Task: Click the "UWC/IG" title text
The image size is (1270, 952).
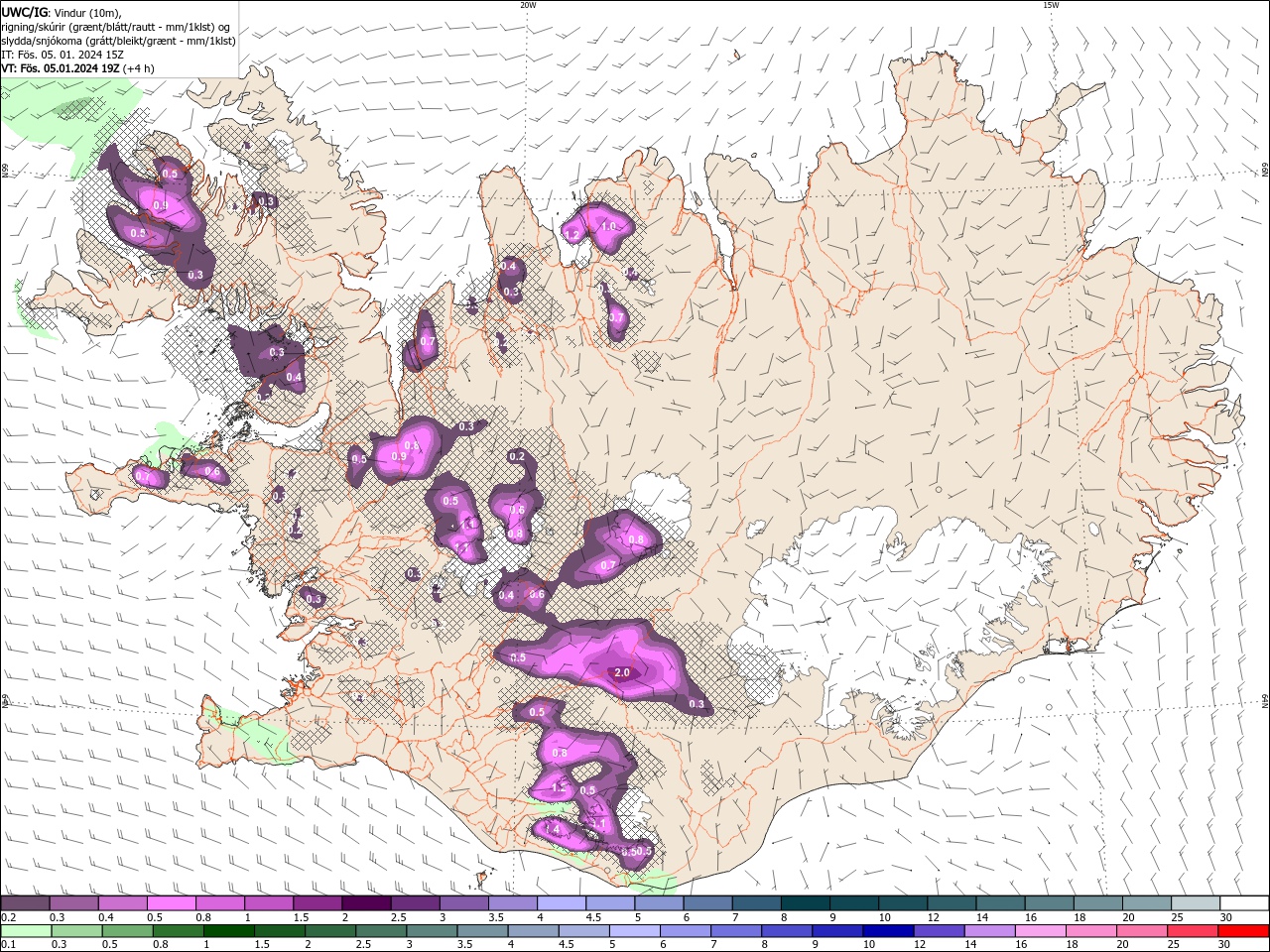Action: pos(24,12)
